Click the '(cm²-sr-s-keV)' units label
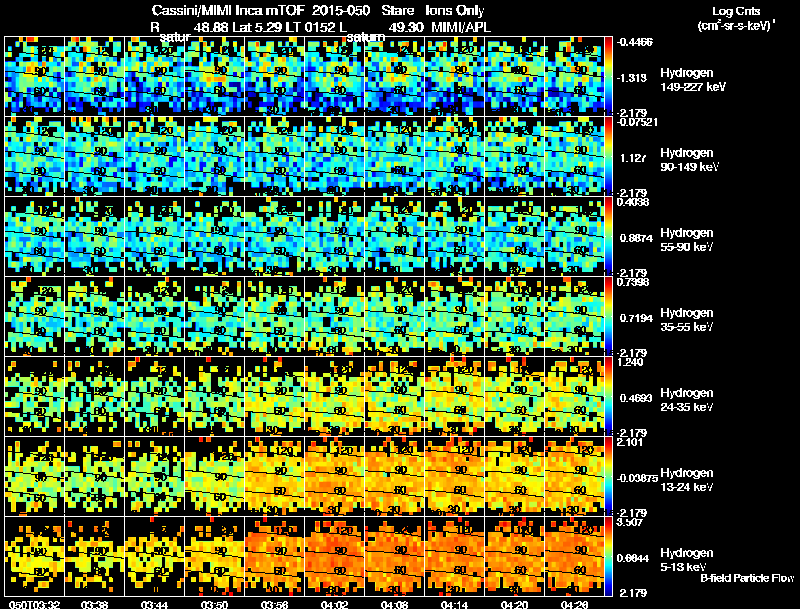 [x=736, y=25]
